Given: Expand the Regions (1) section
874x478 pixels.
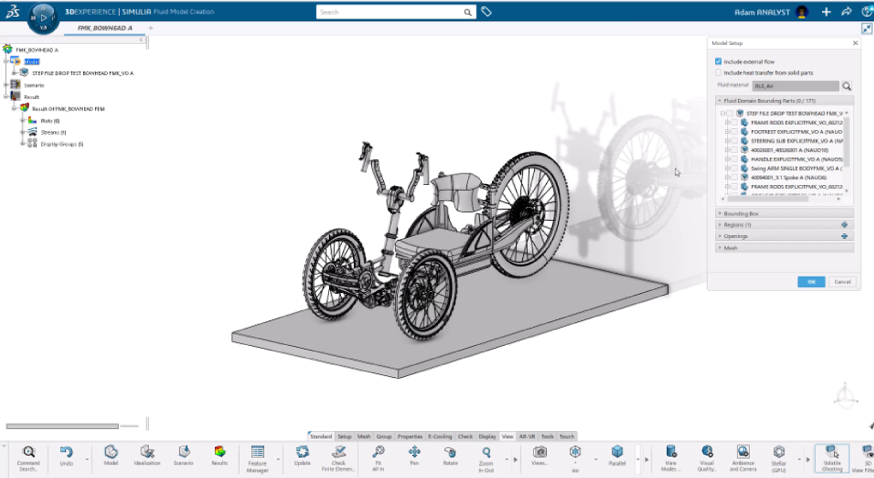Looking at the screenshot, I should (720, 225).
